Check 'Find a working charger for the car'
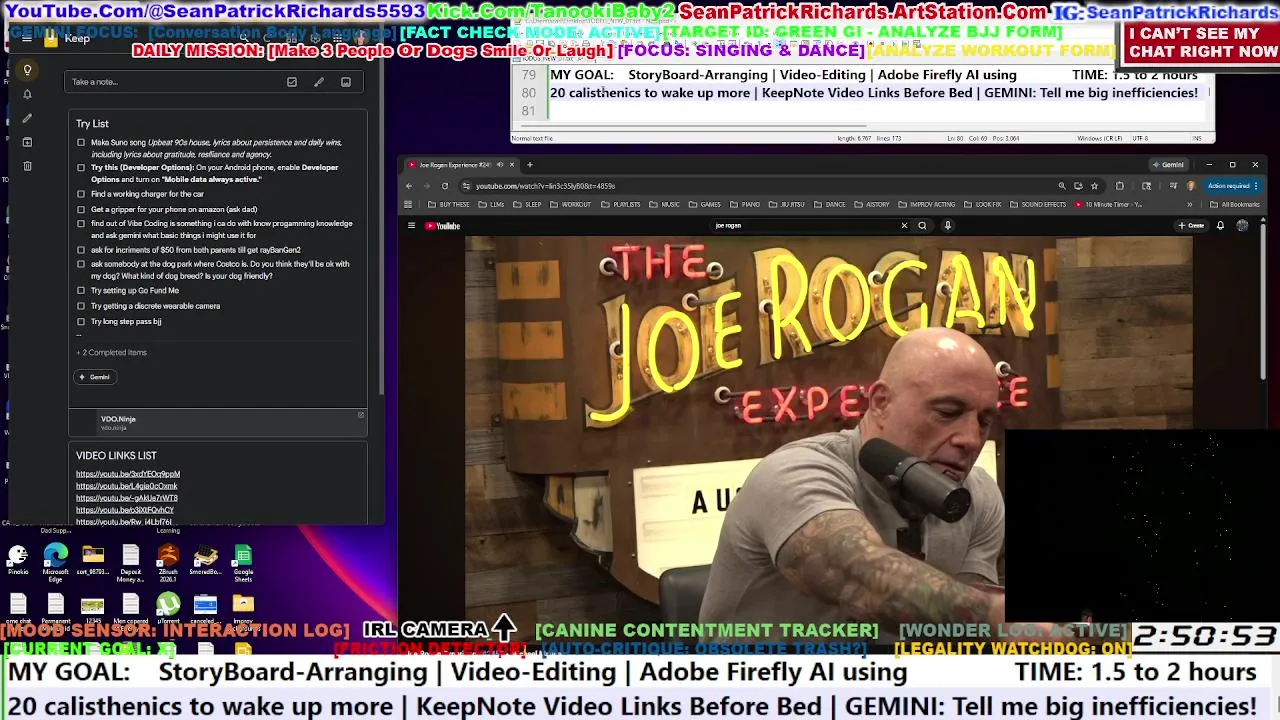 click(x=81, y=194)
